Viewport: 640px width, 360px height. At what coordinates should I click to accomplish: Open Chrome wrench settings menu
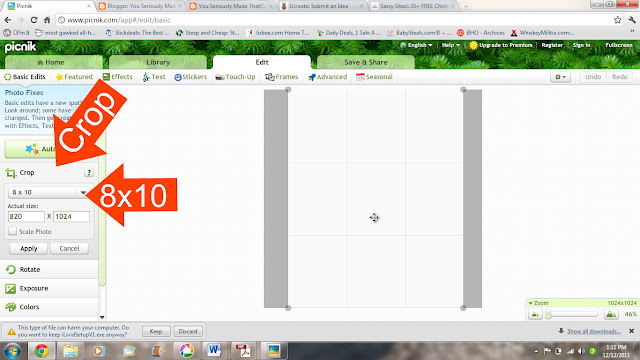click(632, 20)
